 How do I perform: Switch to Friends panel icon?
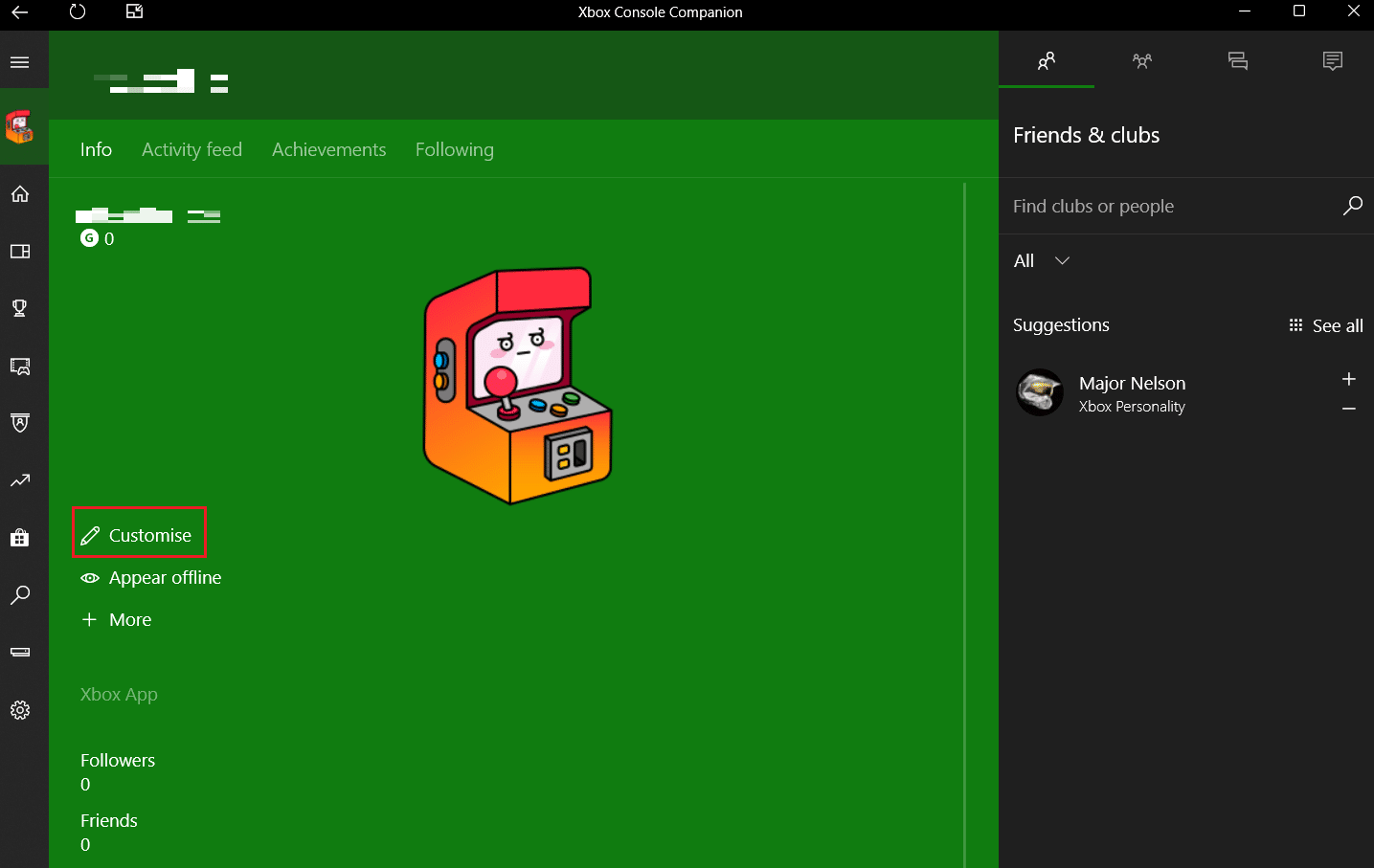[1047, 61]
